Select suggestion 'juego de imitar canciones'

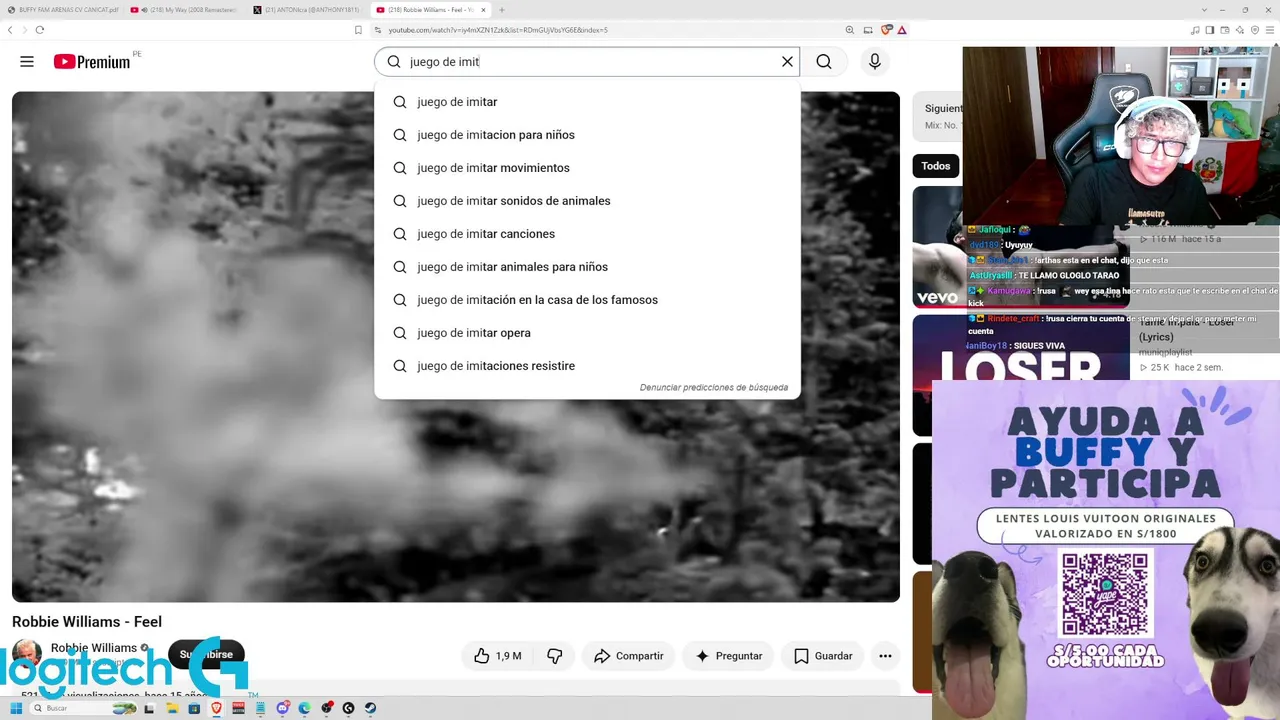(x=587, y=234)
